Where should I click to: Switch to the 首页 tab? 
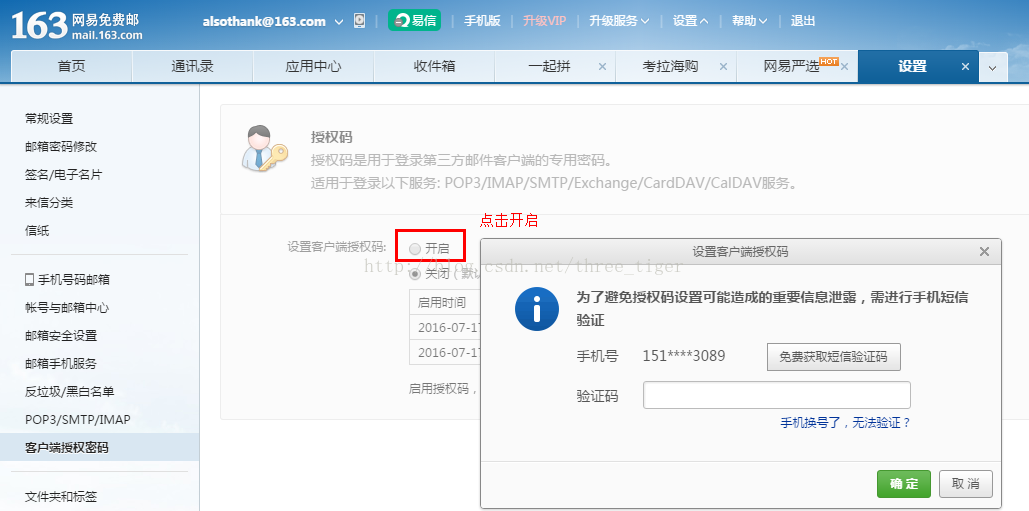click(x=72, y=66)
